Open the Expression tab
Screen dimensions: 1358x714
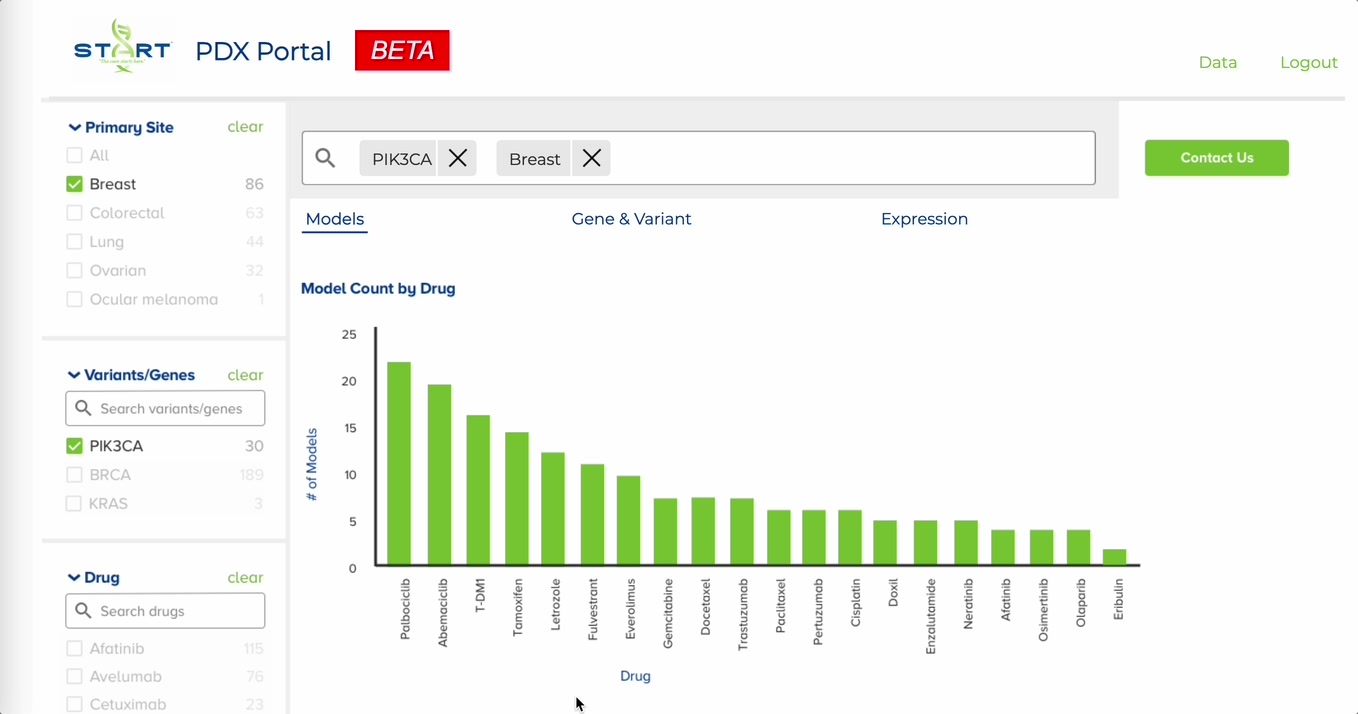(924, 219)
